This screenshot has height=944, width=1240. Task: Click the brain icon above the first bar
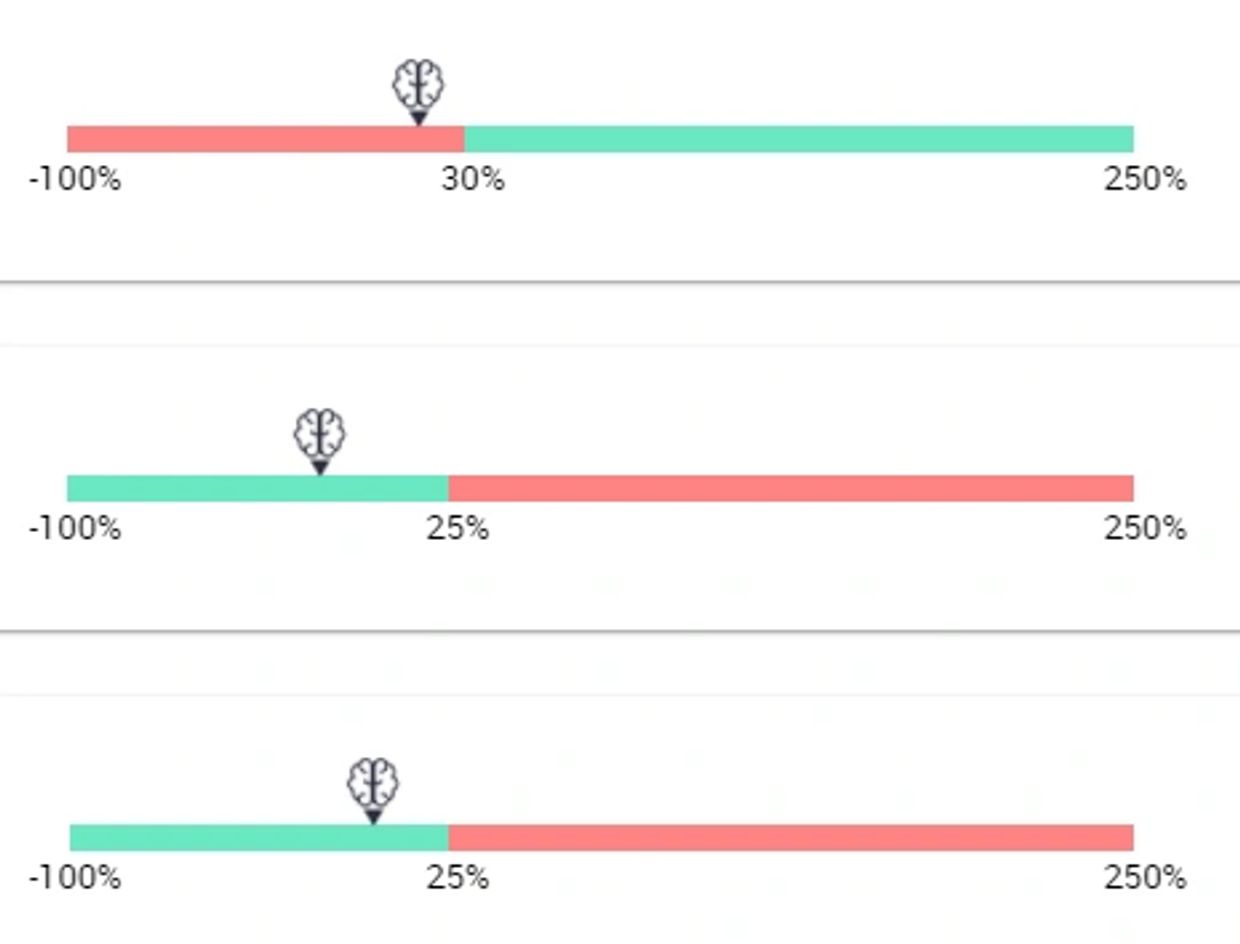[418, 83]
